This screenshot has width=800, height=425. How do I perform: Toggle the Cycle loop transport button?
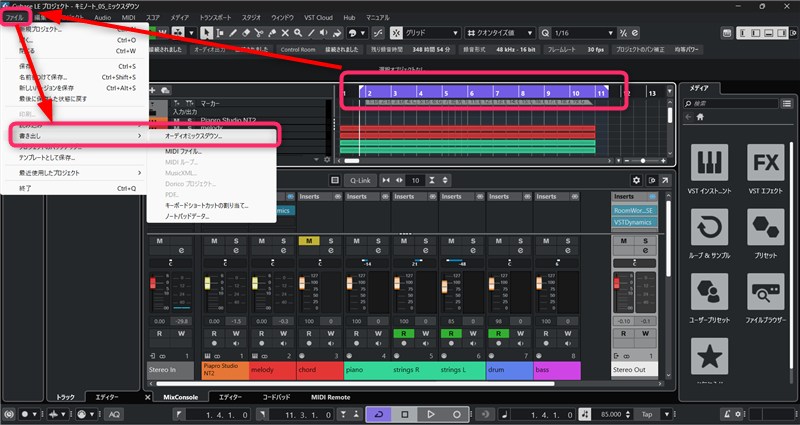[x=379, y=414]
